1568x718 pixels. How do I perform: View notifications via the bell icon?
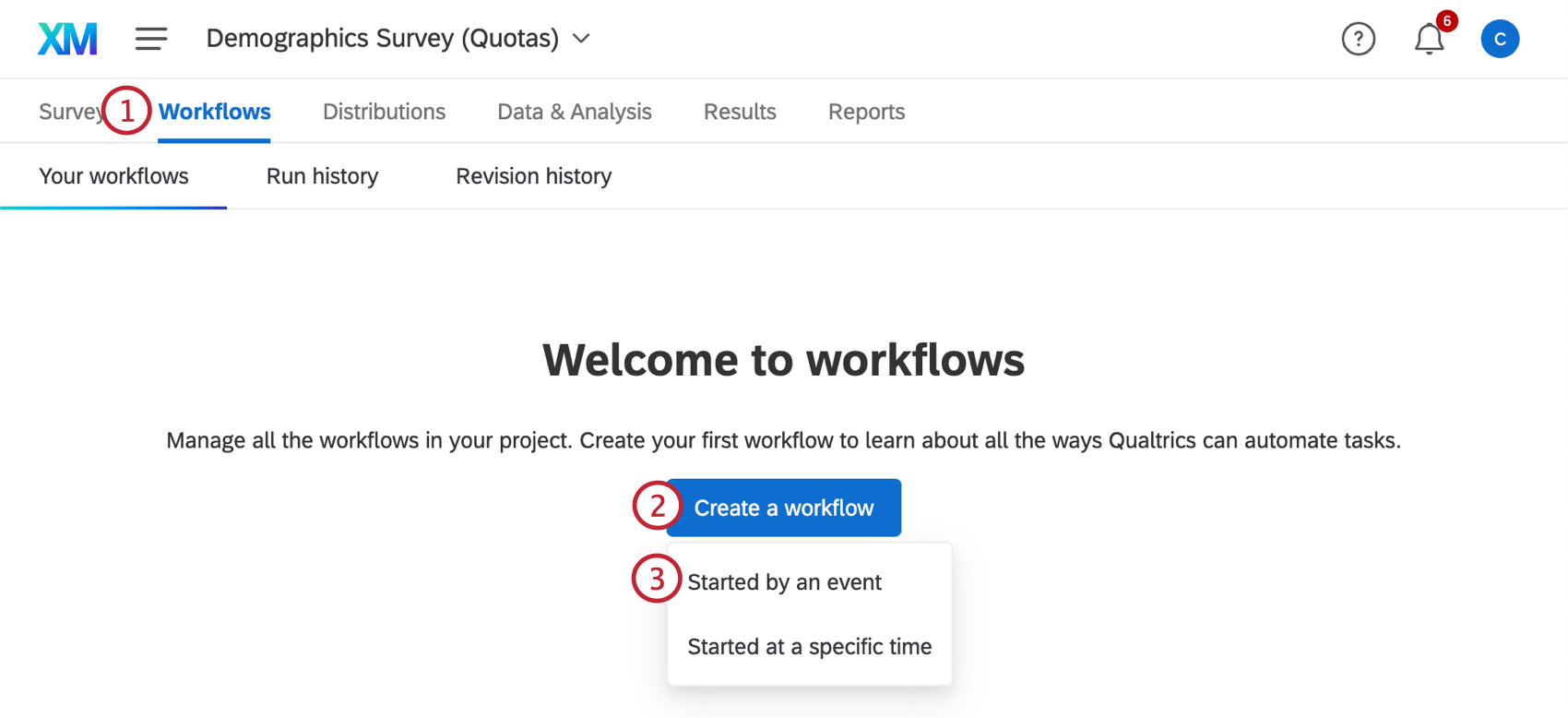point(1429,40)
